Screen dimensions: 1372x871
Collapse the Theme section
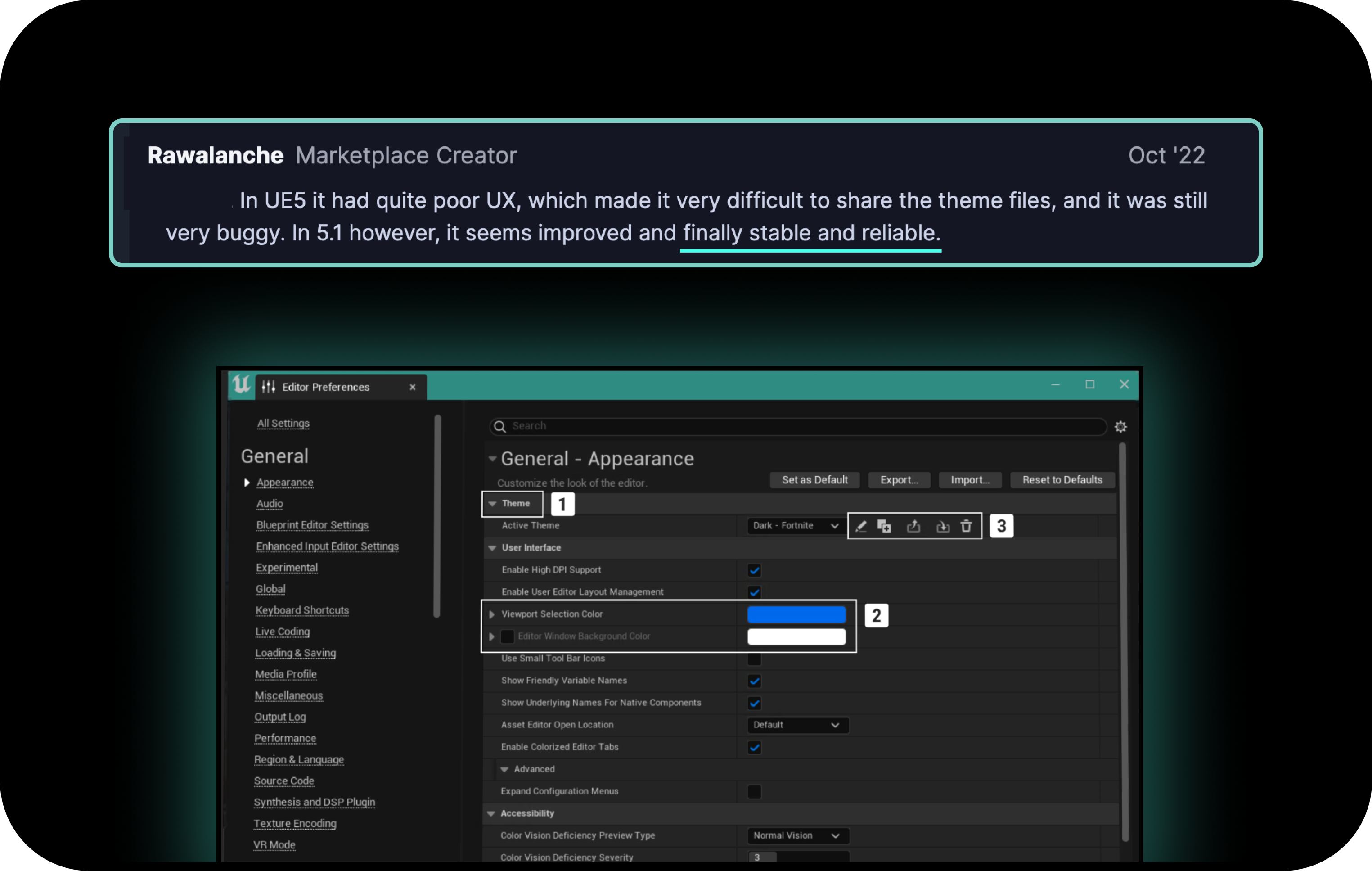pos(493,504)
